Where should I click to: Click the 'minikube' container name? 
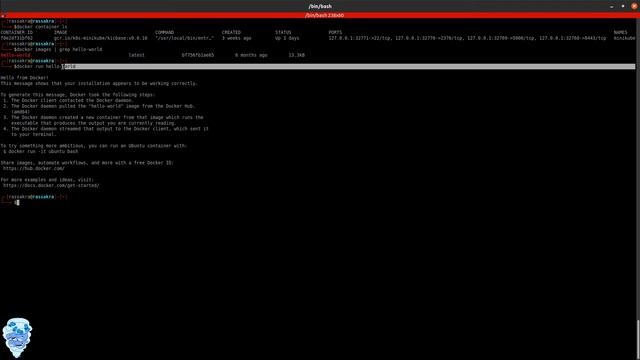point(624,38)
